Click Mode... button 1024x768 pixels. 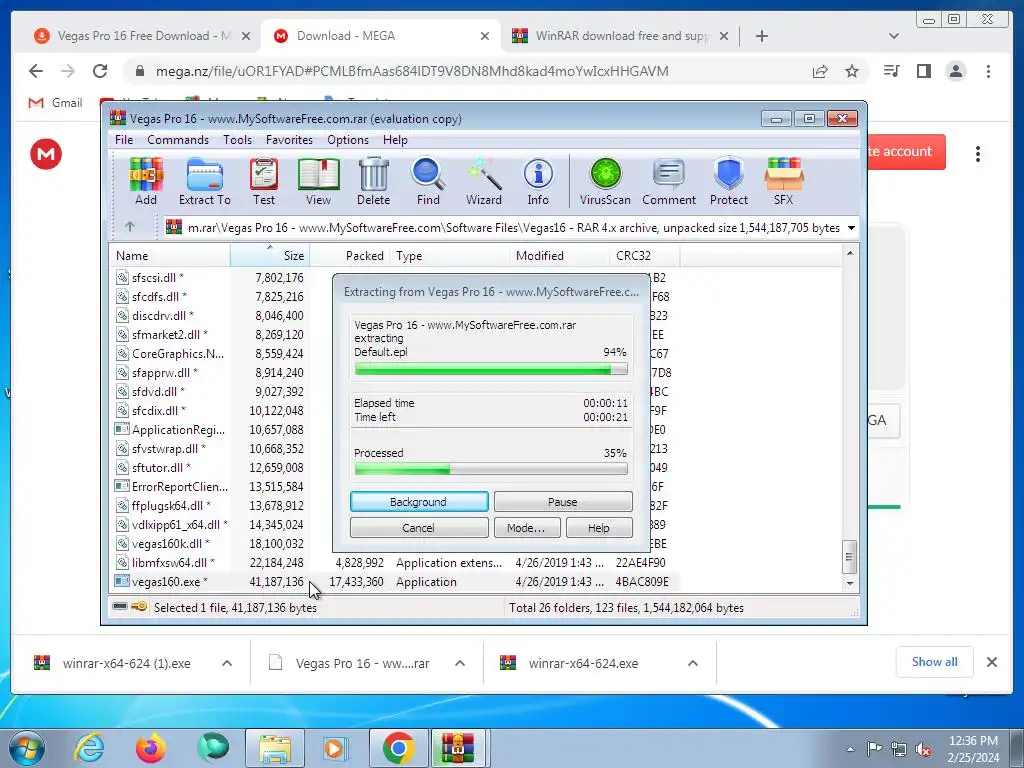pyautogui.click(x=526, y=528)
